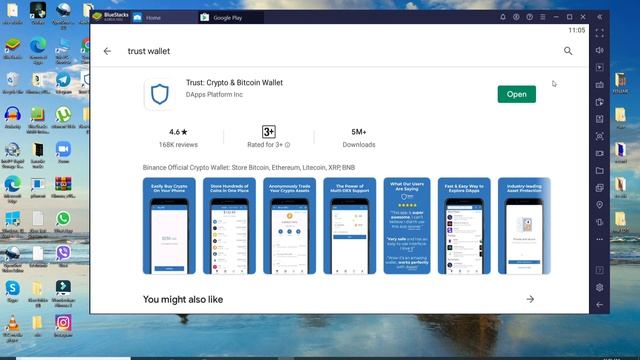Click the Android back arrow in the BlueStacks sidebar
Screen dimensions: 640x360
(599, 304)
